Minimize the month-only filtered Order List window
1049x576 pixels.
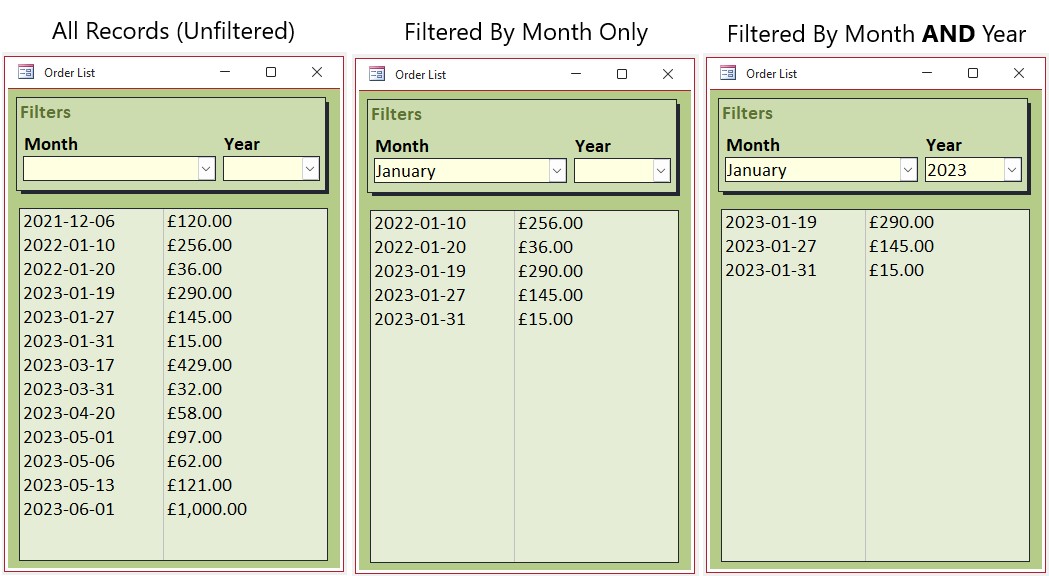pos(576,74)
